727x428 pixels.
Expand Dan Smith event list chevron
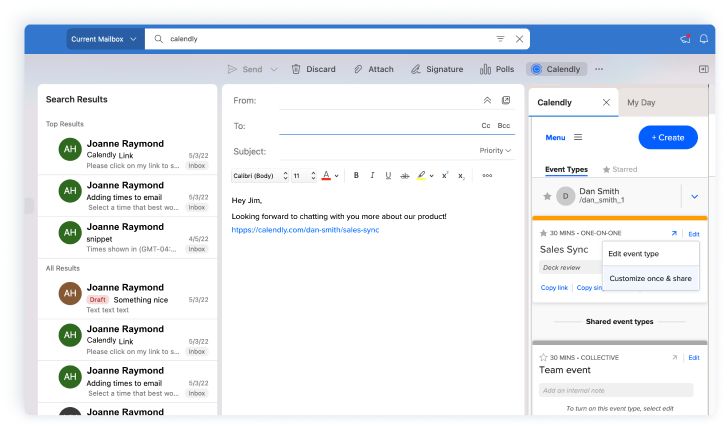point(694,197)
